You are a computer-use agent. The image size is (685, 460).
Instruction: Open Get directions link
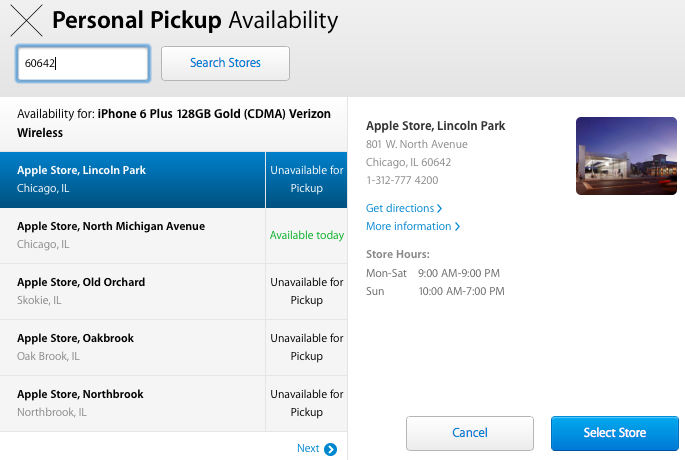(404, 208)
